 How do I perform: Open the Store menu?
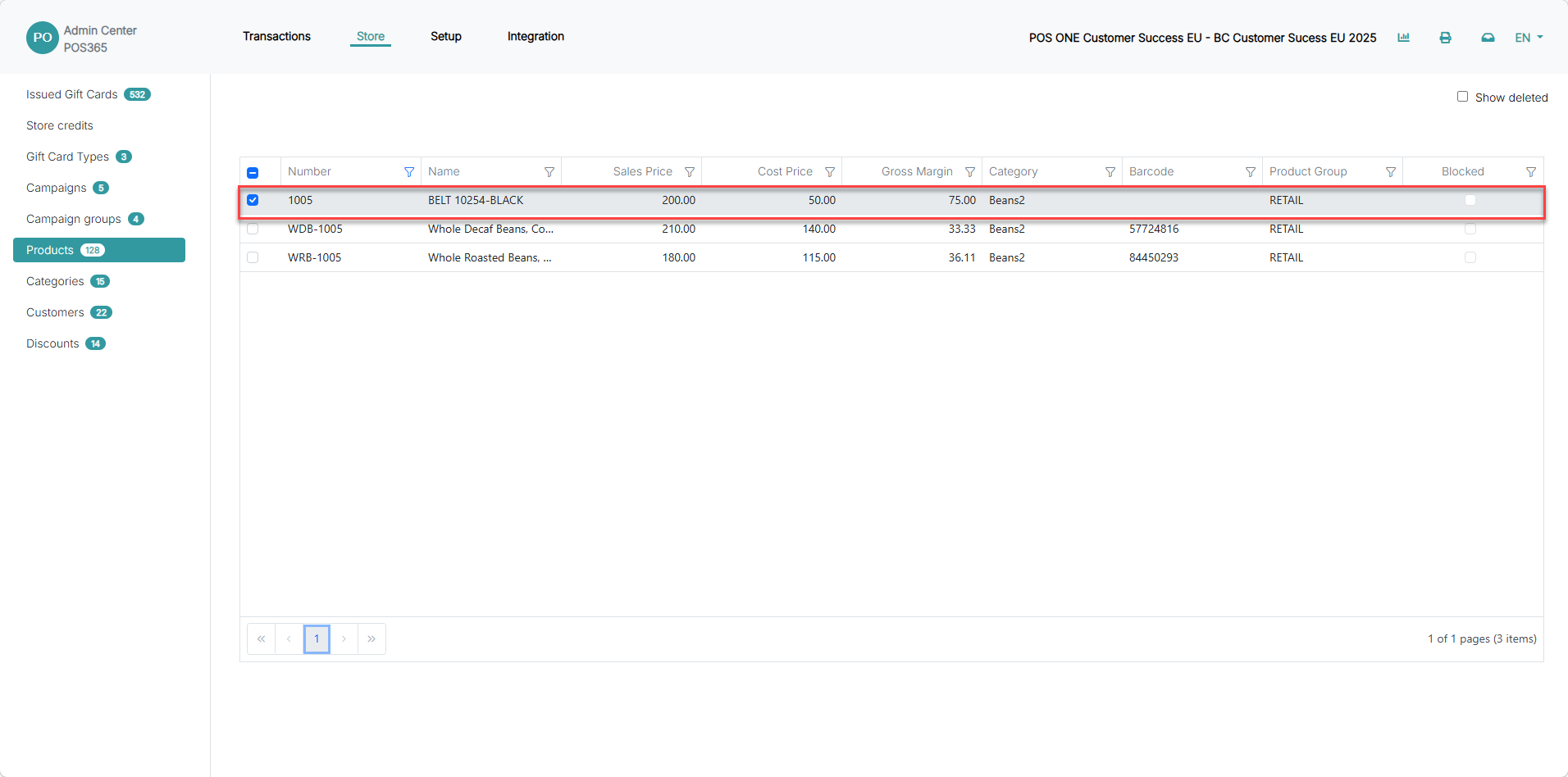[371, 36]
